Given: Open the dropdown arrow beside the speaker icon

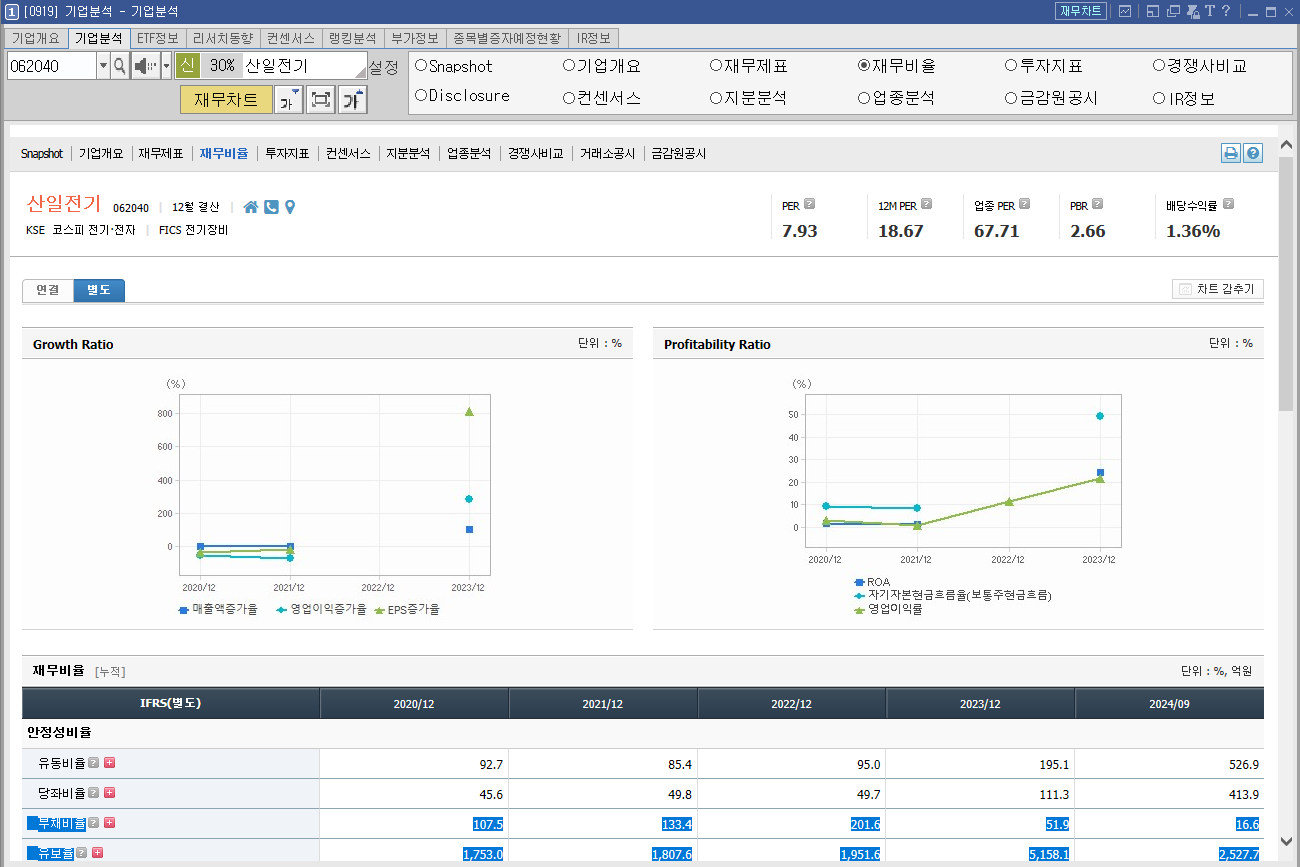Looking at the screenshot, I should click(x=166, y=66).
